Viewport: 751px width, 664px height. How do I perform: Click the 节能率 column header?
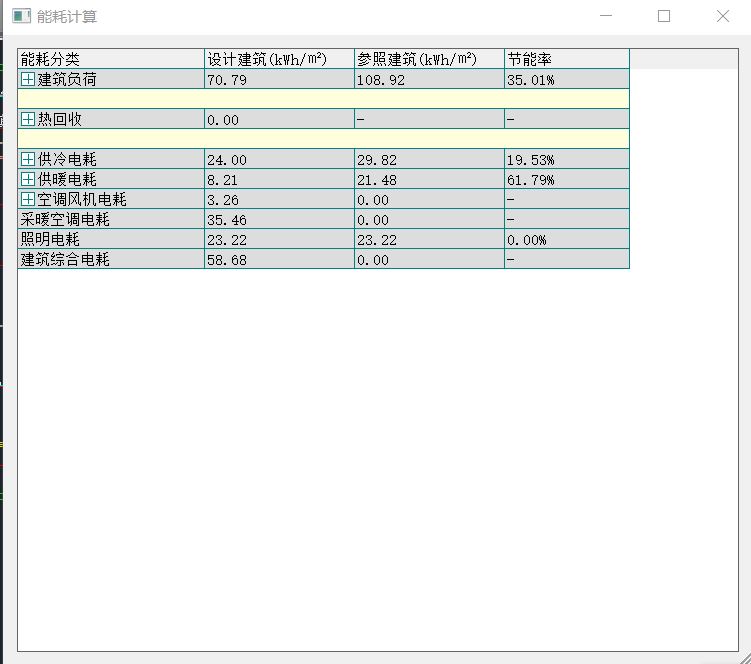[566, 59]
